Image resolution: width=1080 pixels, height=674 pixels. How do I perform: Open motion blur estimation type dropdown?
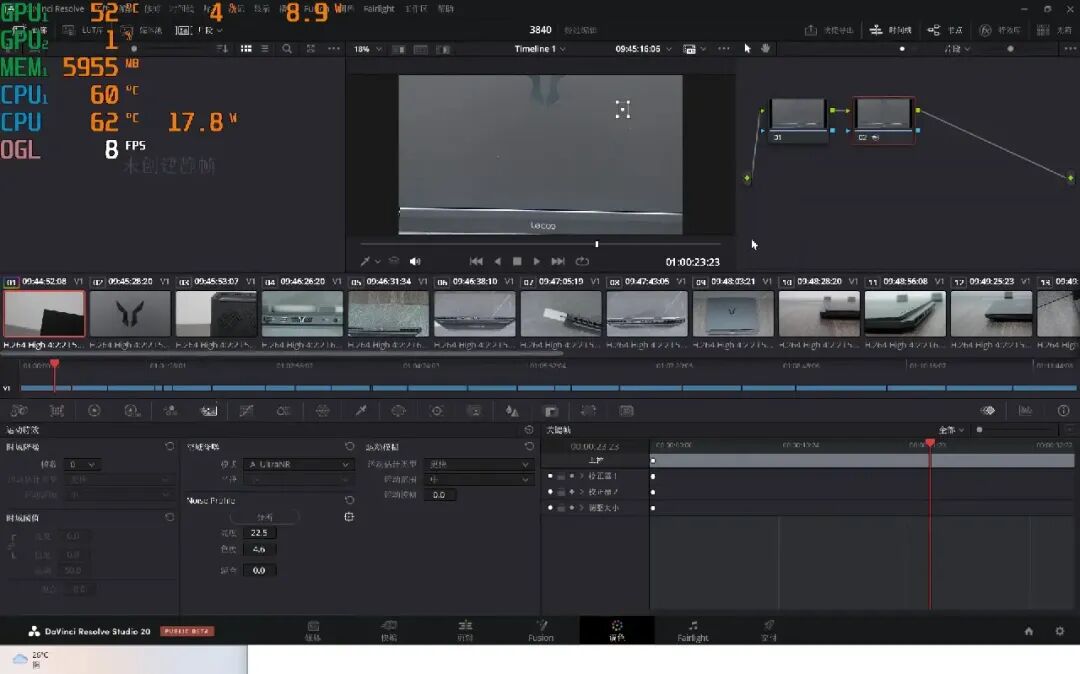[479, 465]
